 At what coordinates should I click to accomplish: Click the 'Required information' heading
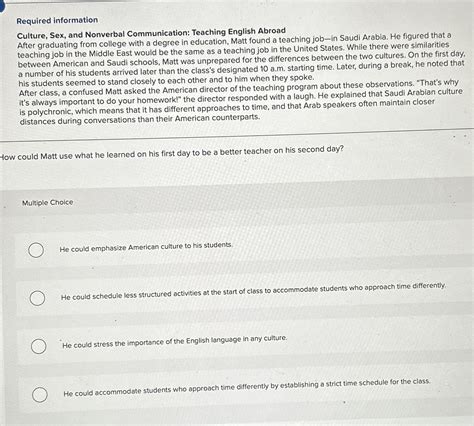pyautogui.click(x=57, y=20)
